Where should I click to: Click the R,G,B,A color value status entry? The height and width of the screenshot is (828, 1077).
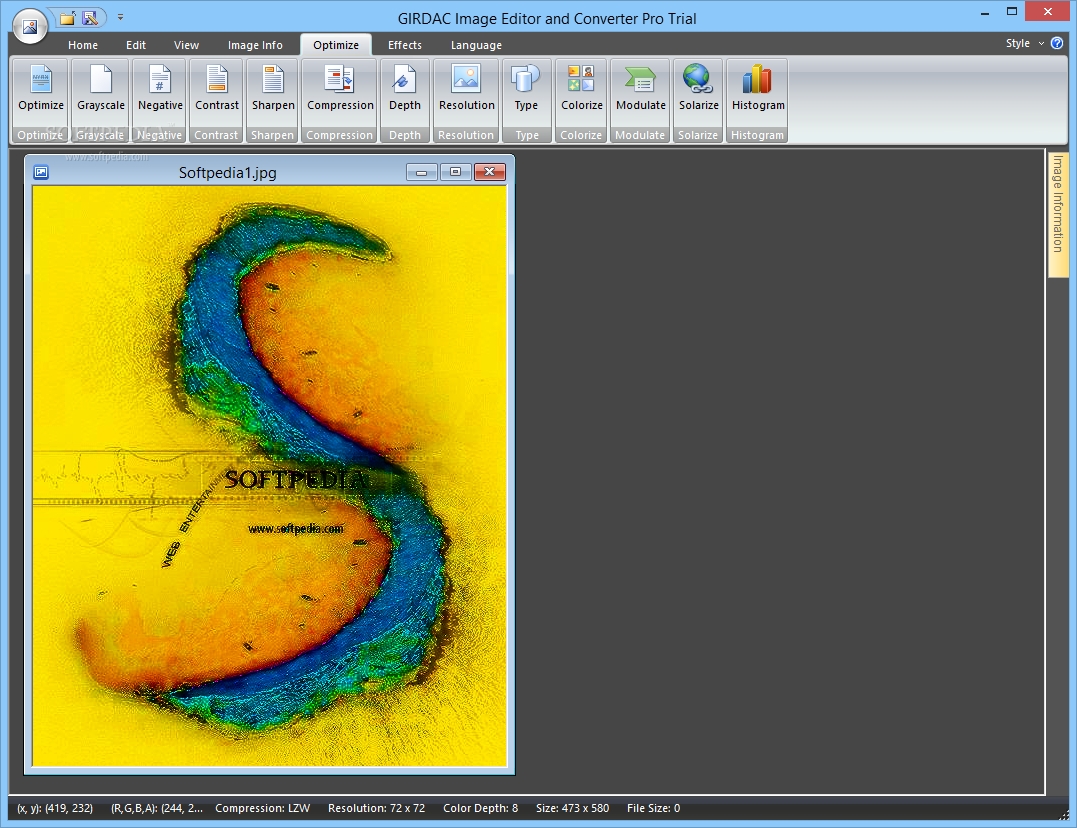pos(157,808)
